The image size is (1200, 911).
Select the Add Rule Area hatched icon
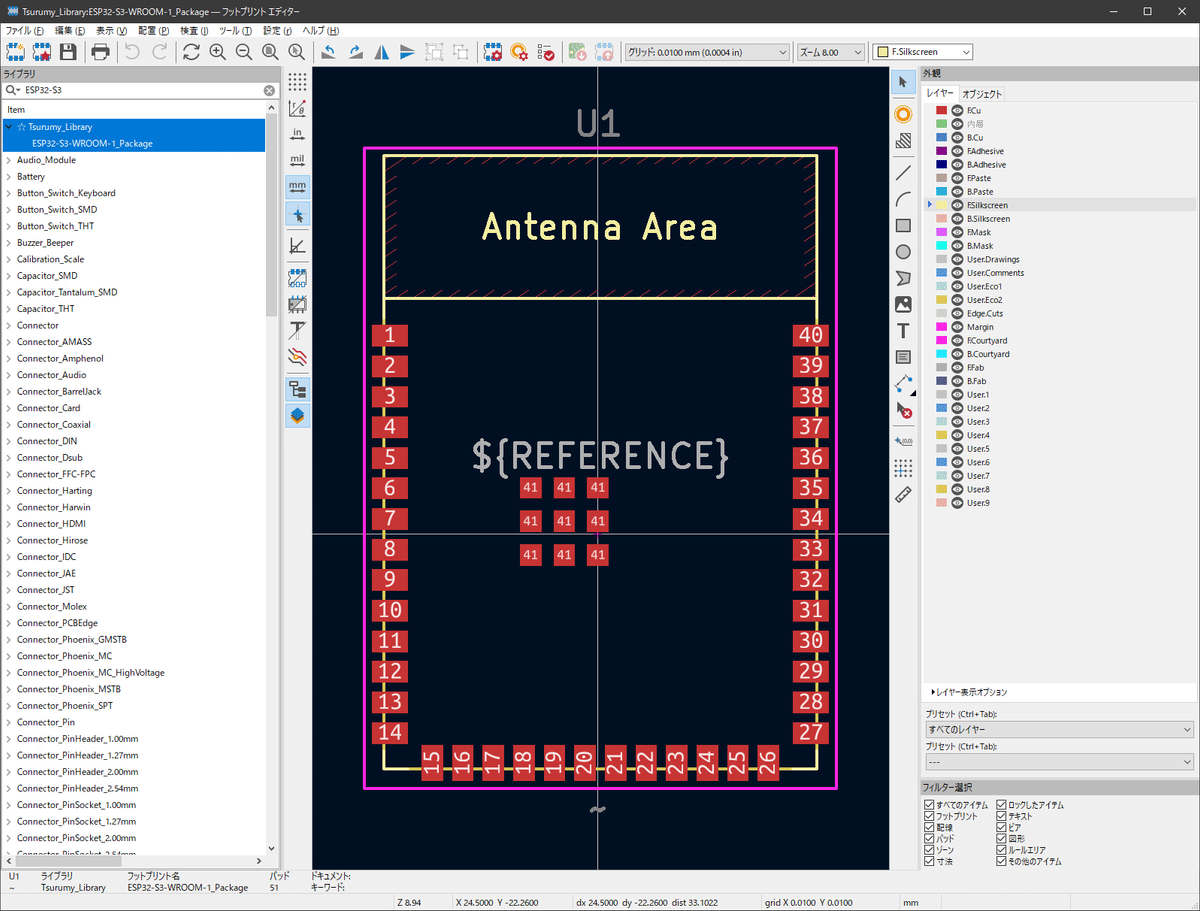pyautogui.click(x=903, y=141)
